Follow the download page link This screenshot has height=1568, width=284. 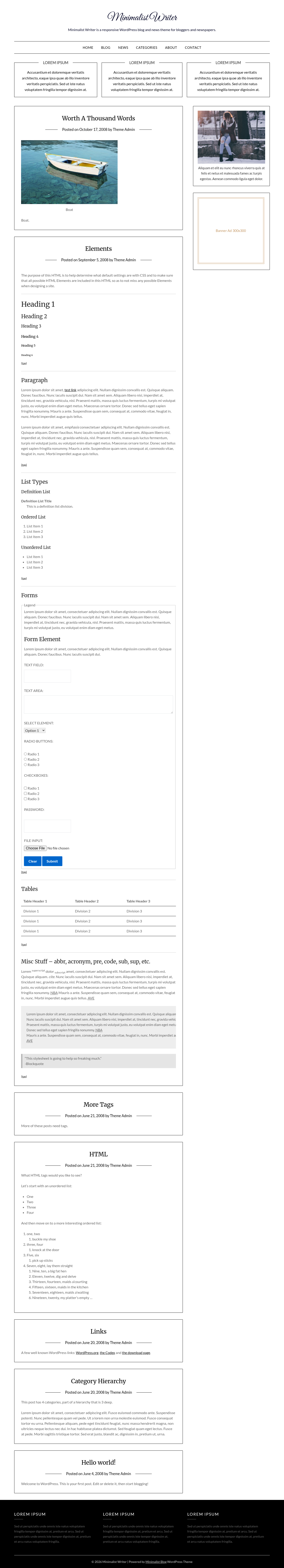(x=136, y=1352)
